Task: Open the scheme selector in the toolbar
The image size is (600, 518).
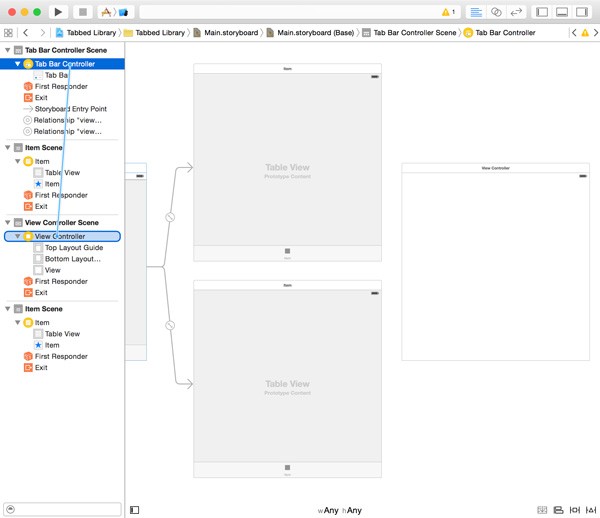Action: (115, 12)
